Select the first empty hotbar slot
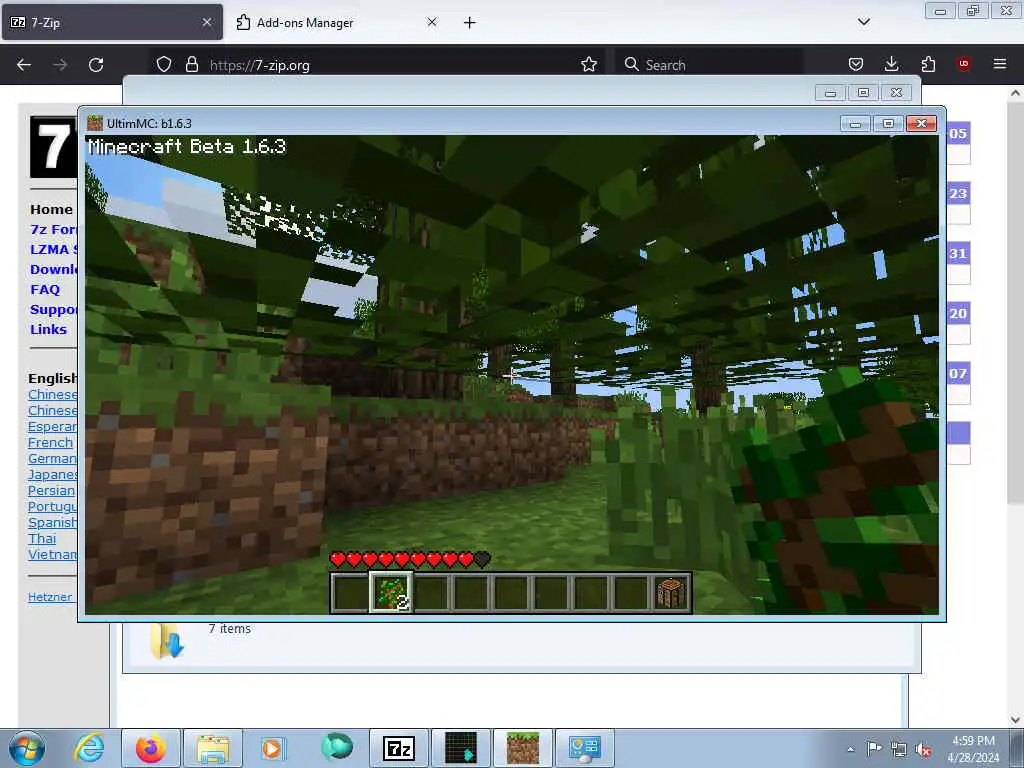The width and height of the screenshot is (1024, 768). 350,593
